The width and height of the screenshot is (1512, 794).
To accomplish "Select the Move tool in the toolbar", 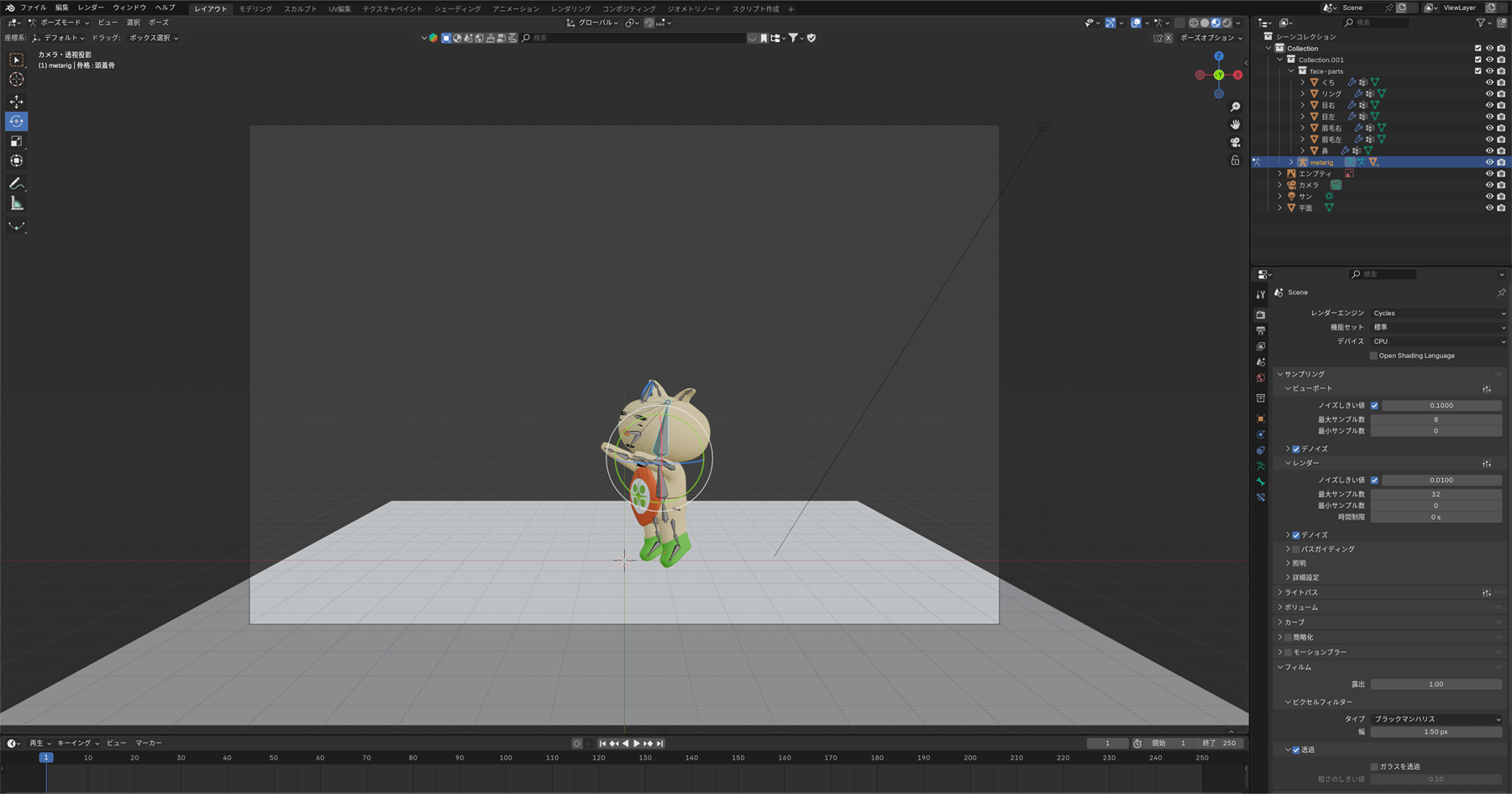I will 17,101.
